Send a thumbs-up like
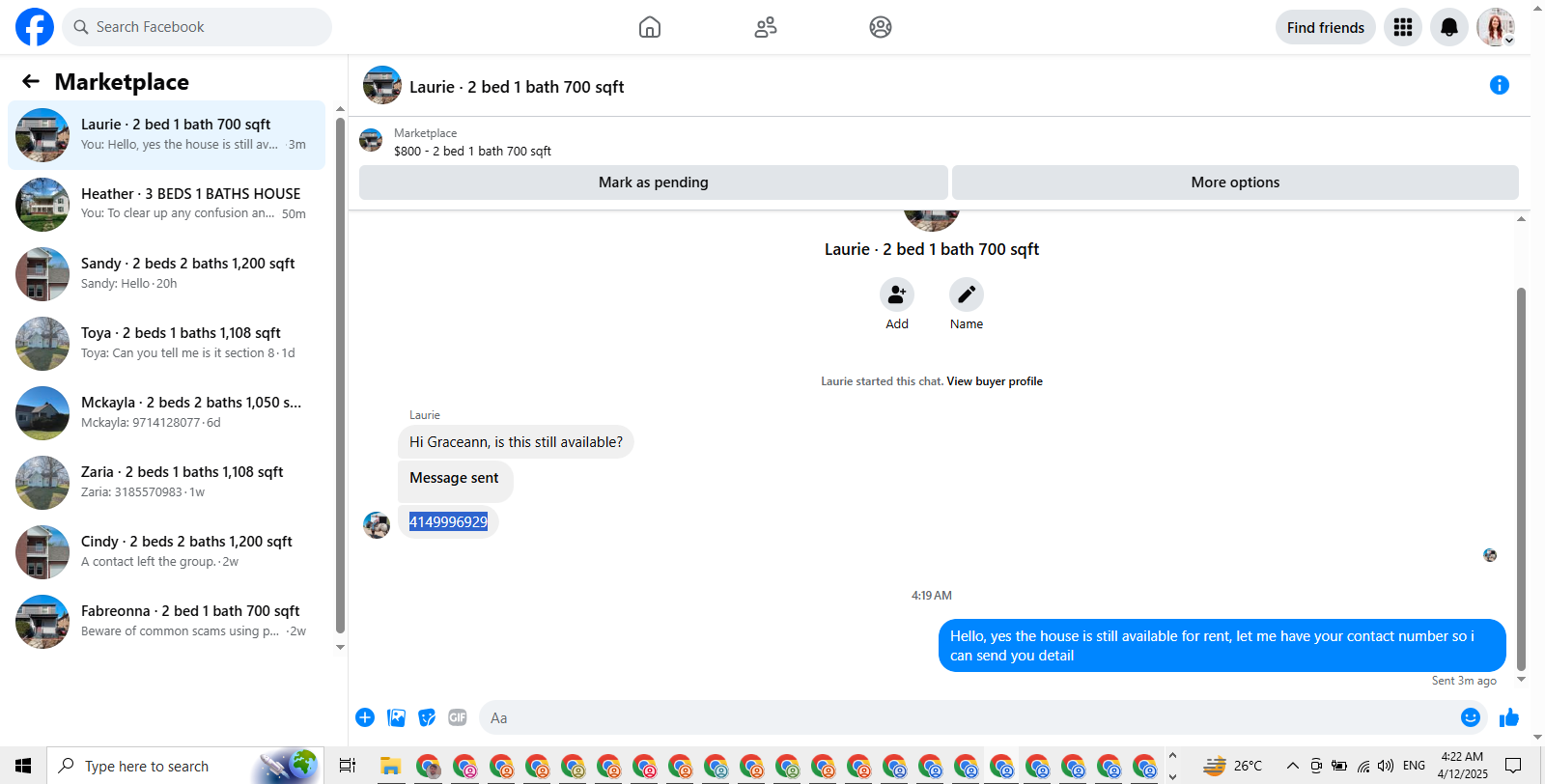 pos(1509,717)
